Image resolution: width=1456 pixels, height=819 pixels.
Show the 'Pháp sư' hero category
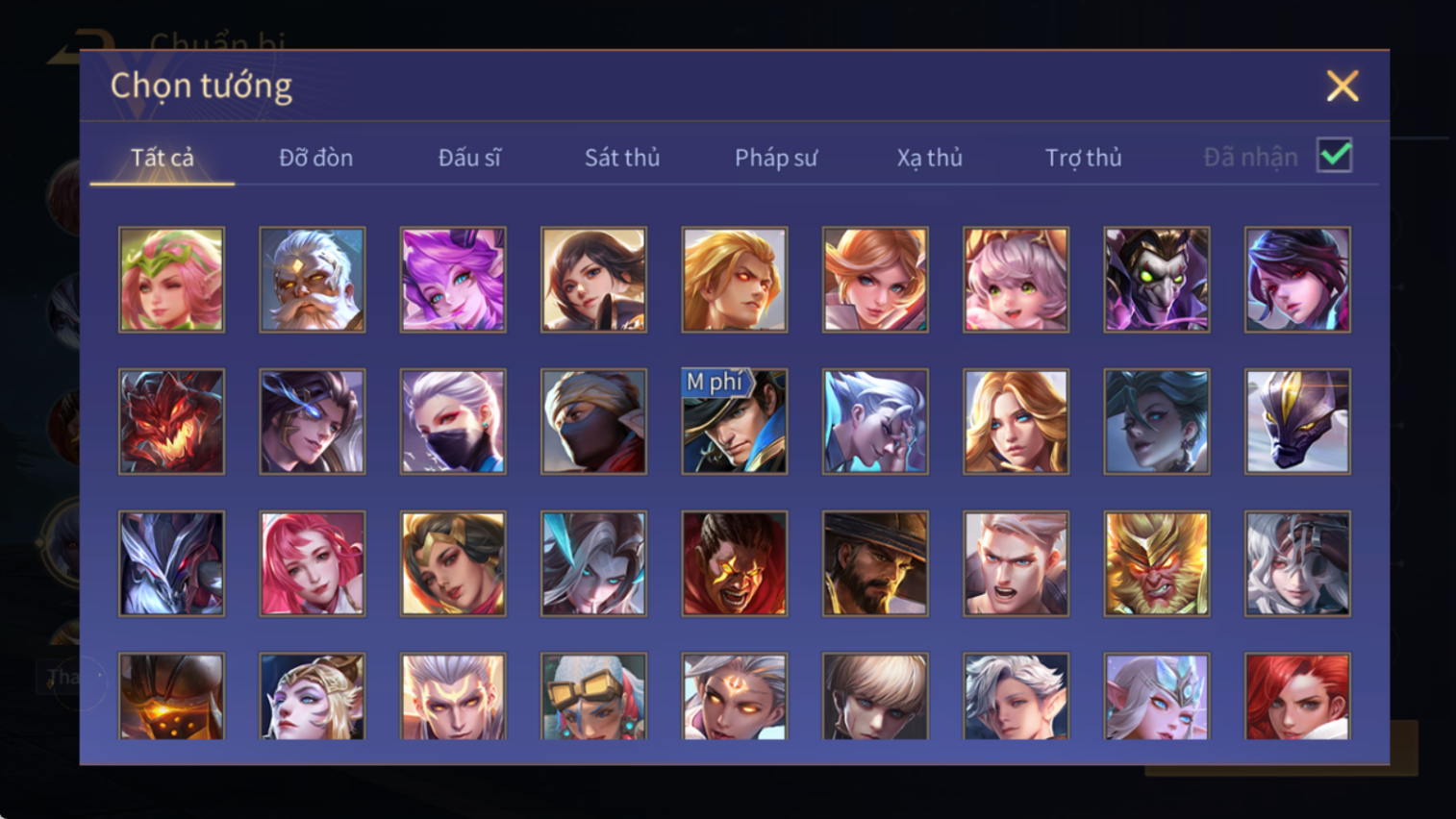point(776,158)
